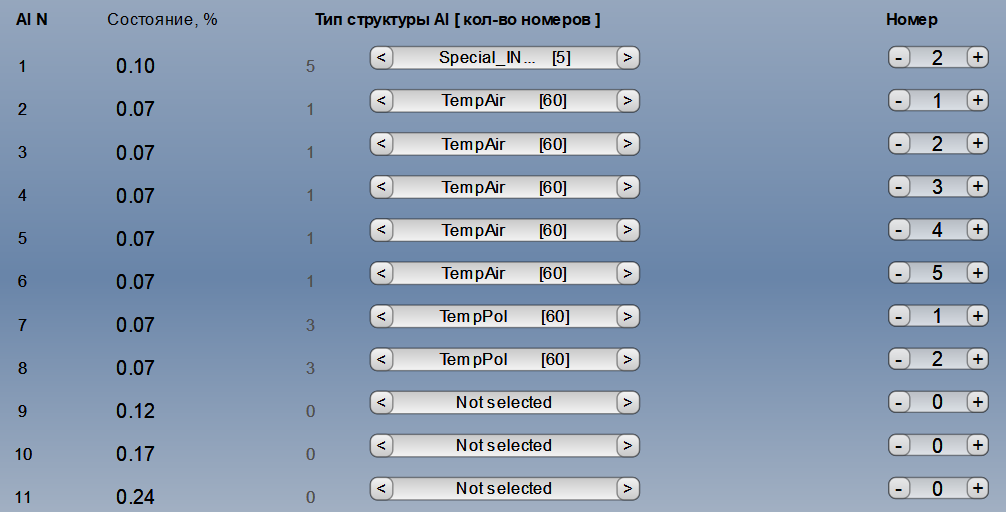Click next-type arrow on AI 11 row
The height and width of the screenshot is (512, 1006).
click(x=627, y=488)
